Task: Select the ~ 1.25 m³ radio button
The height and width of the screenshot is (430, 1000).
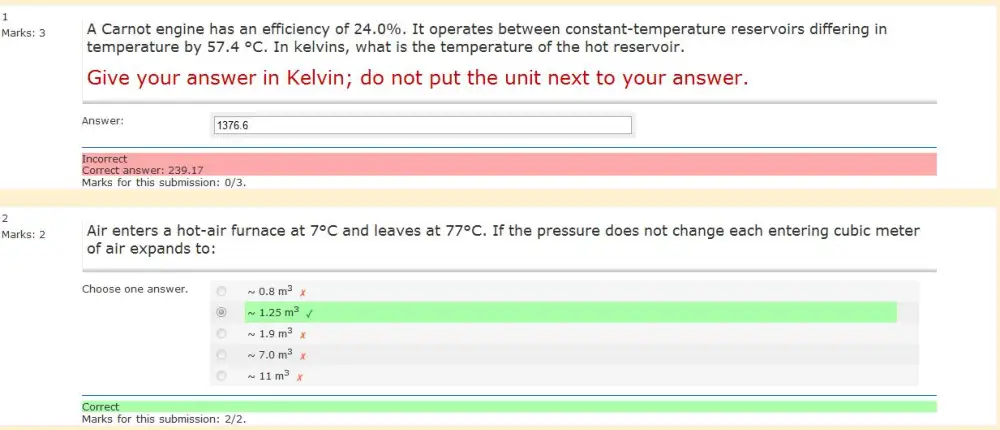Action: tap(221, 313)
